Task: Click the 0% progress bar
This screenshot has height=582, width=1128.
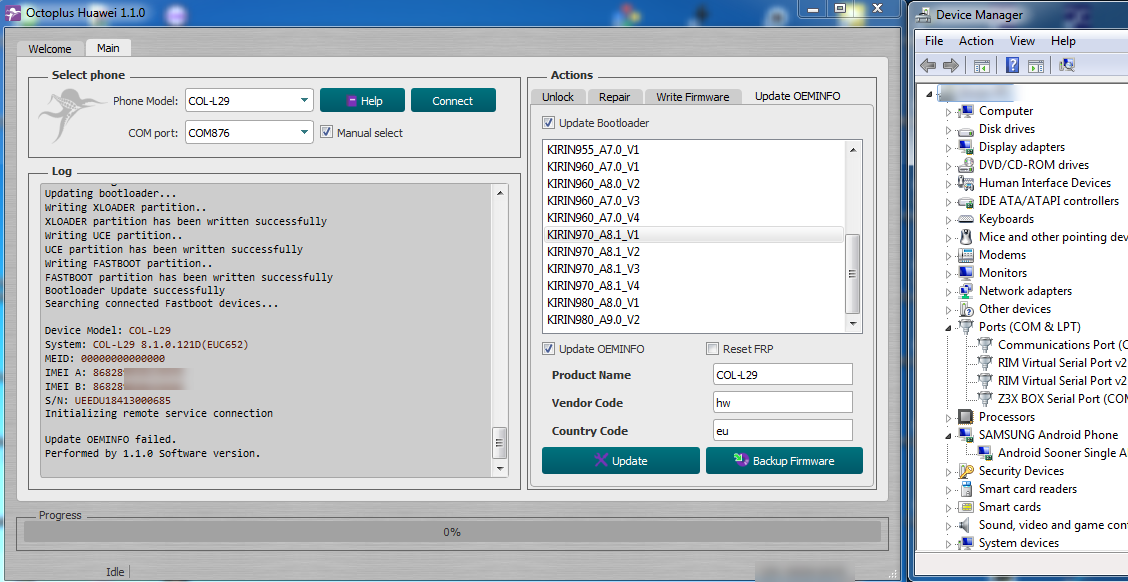Action: [452, 532]
